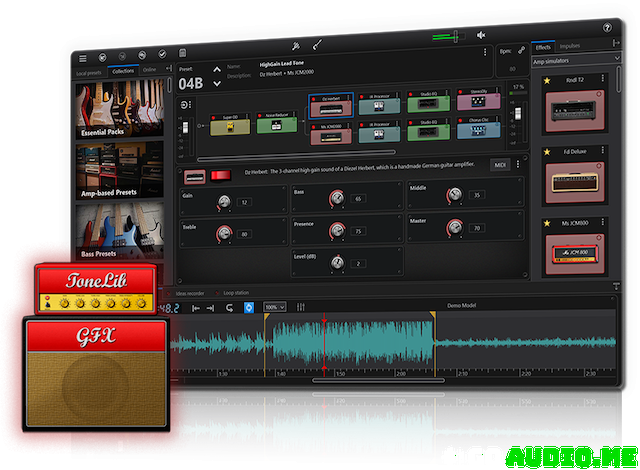Switch to Collections tab

coord(123,71)
